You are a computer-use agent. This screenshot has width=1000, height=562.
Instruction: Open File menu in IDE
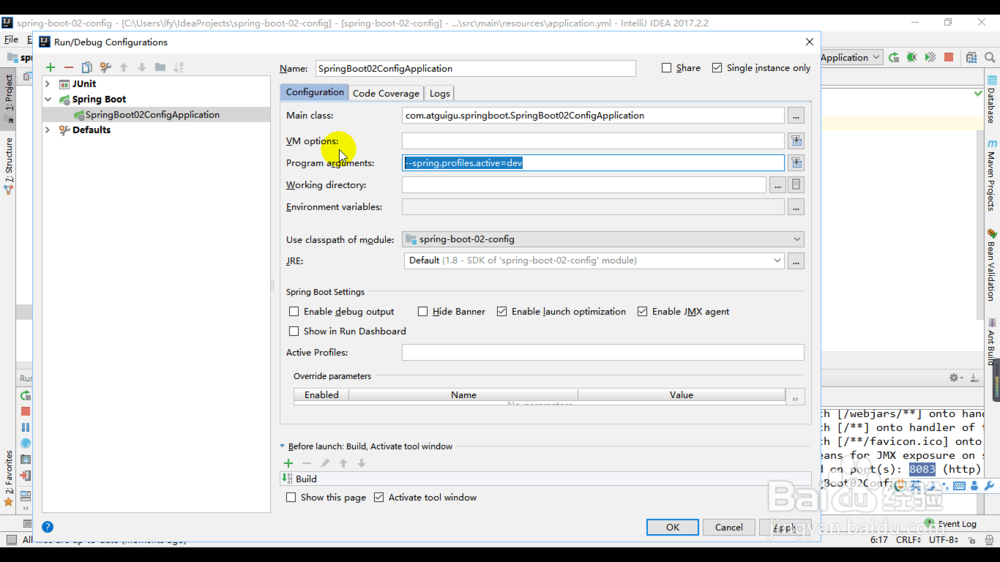(11, 40)
